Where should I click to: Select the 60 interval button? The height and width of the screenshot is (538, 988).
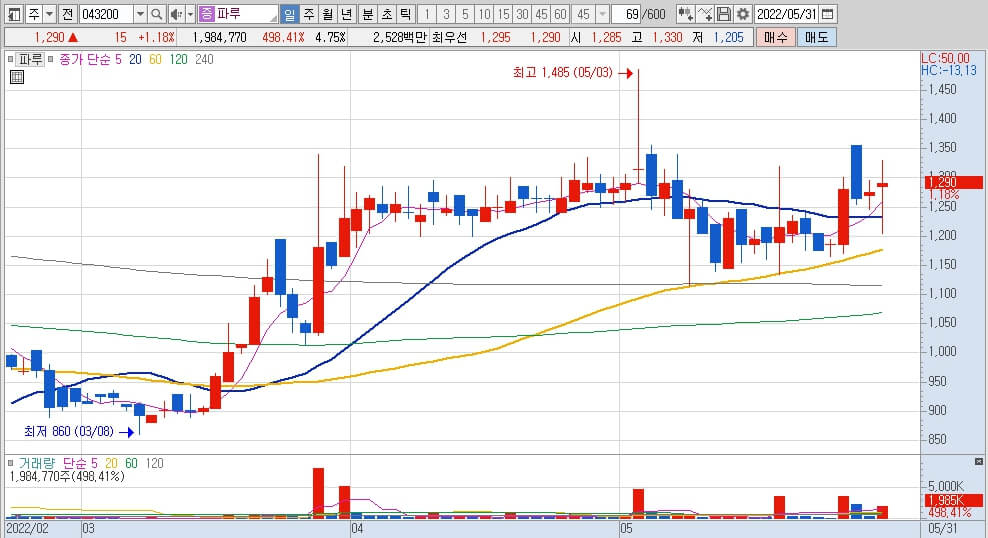[x=561, y=14]
